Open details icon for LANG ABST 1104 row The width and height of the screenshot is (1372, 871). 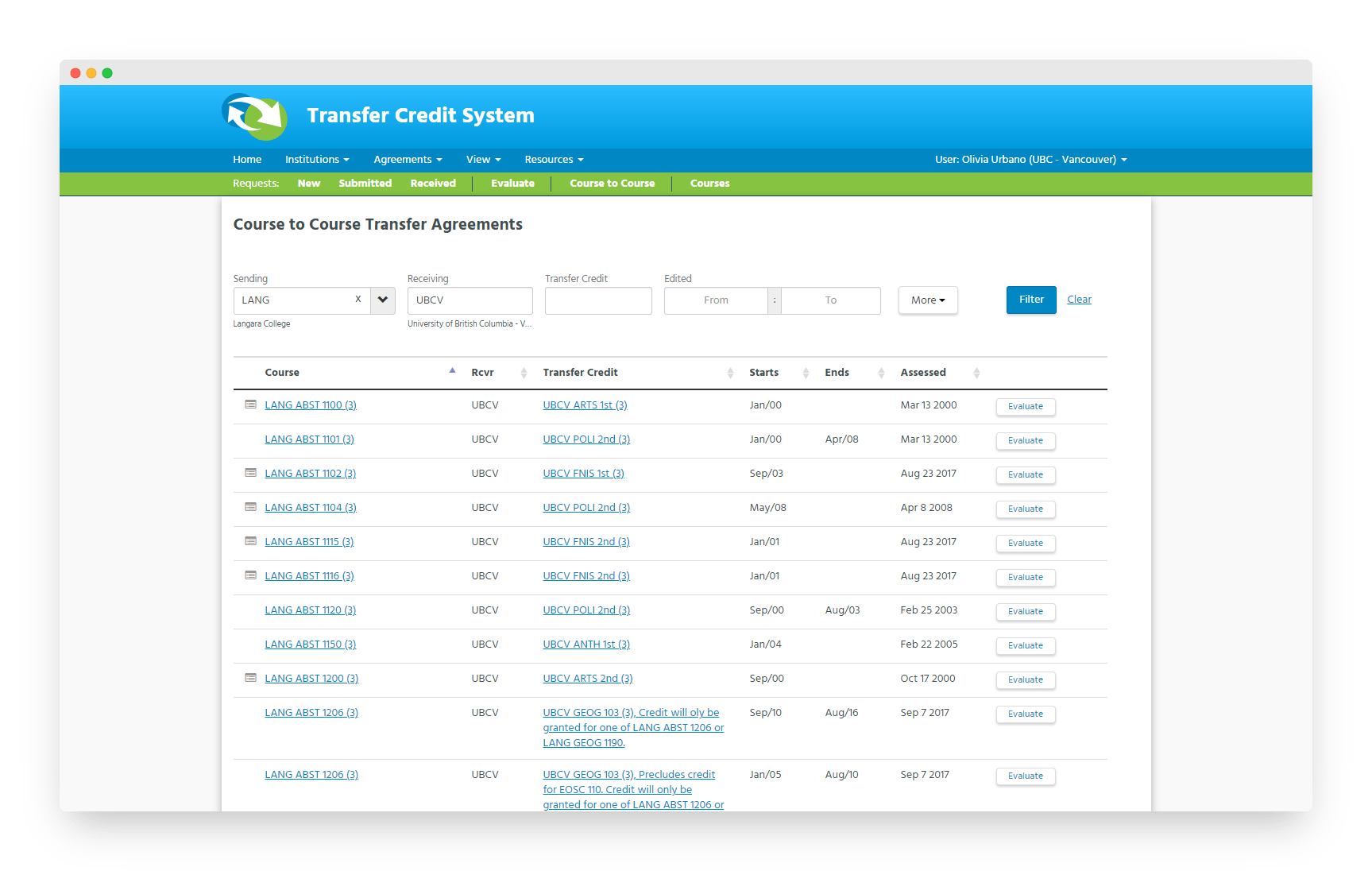pos(250,507)
